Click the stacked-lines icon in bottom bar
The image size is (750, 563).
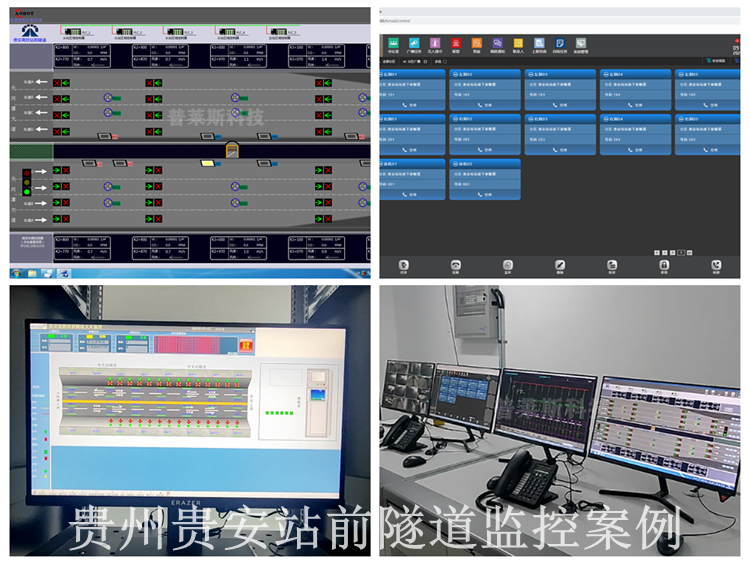click(612, 265)
